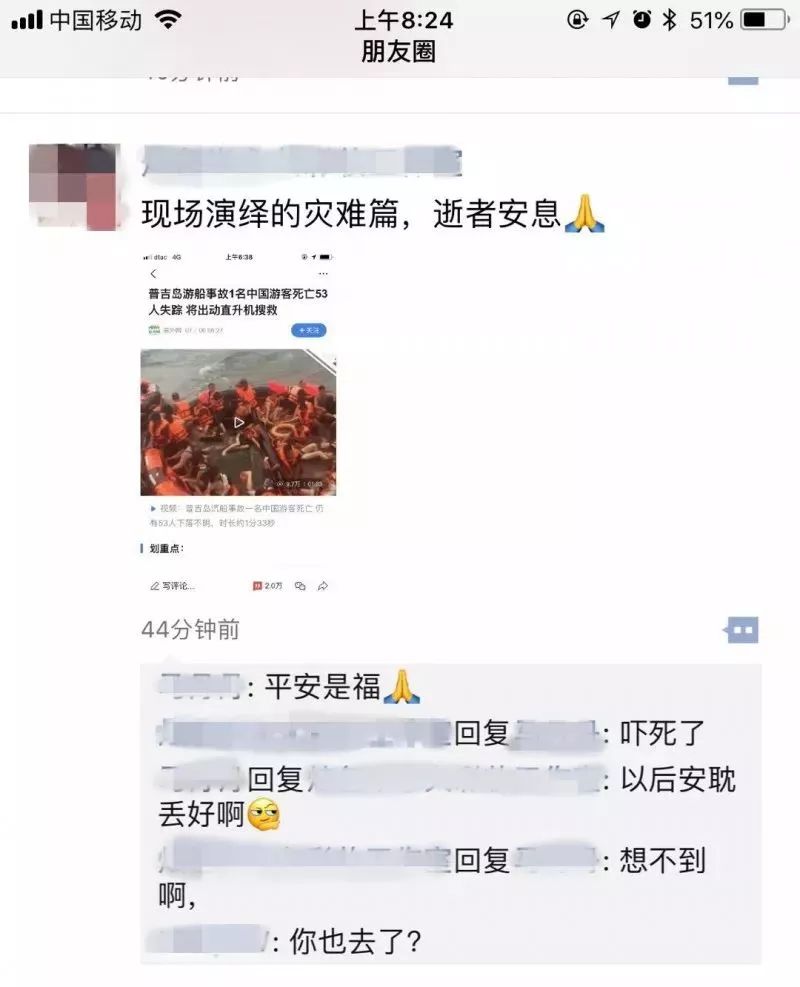Open three-dot menu in embedded article
800x987 pixels.
pos(323,274)
